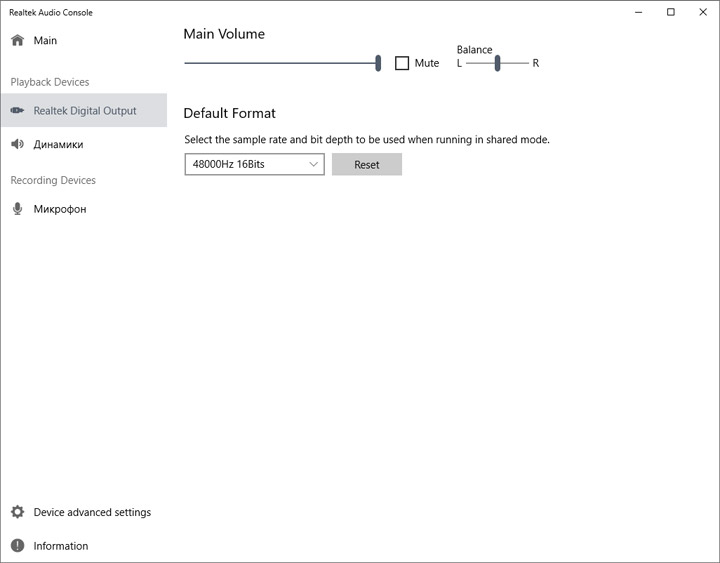Click the Микрофон microphone icon
Screen dimensions: 720x563
pyautogui.click(x=17, y=209)
